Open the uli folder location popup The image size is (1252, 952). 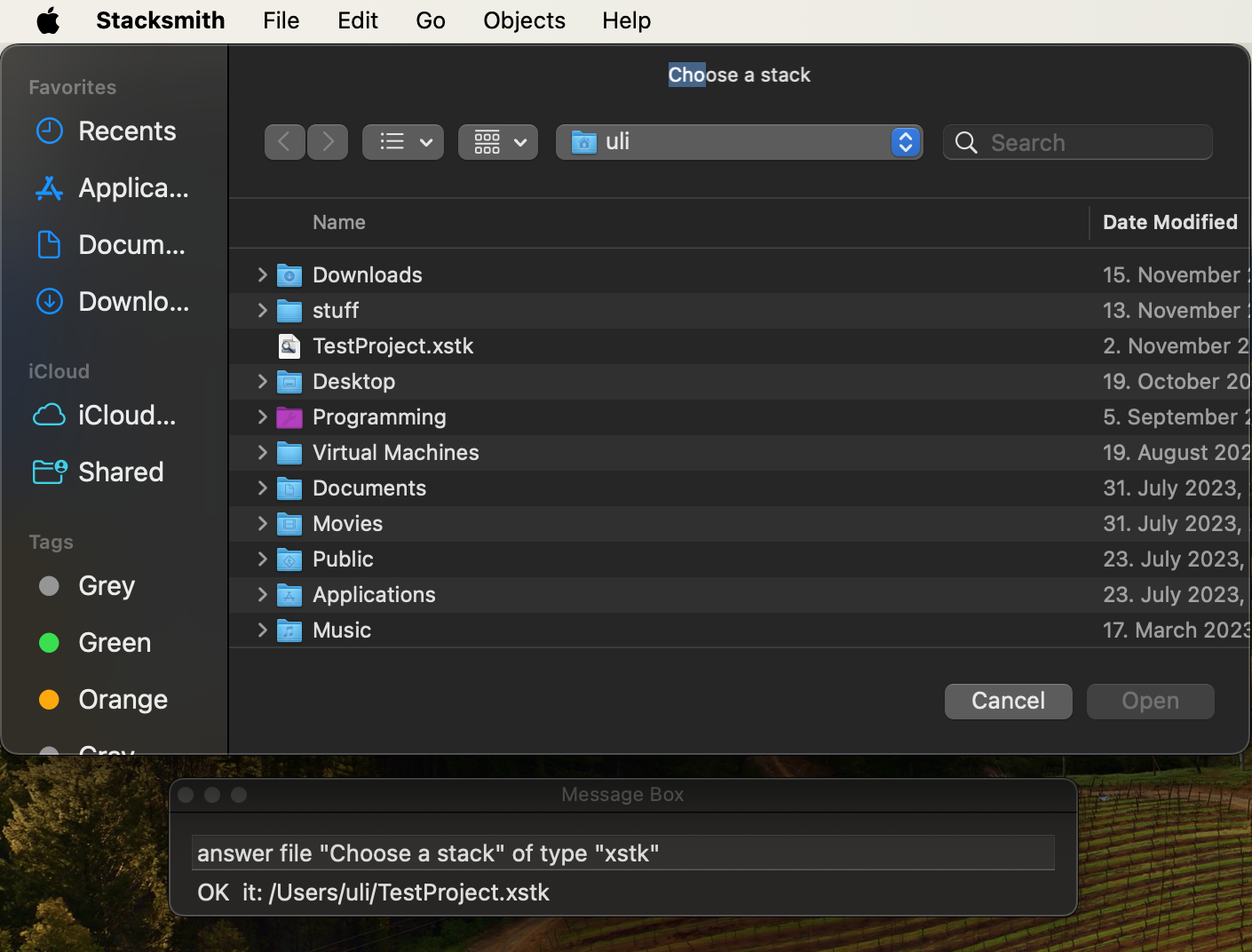(740, 142)
